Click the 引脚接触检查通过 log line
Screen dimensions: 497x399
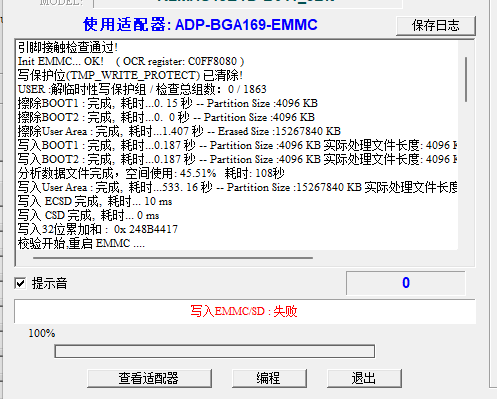tap(68, 47)
